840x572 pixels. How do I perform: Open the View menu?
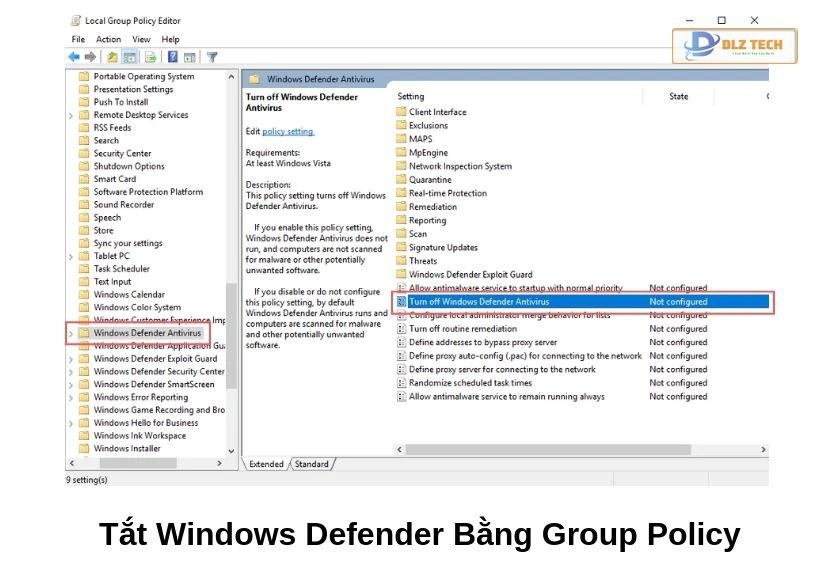pyautogui.click(x=141, y=39)
